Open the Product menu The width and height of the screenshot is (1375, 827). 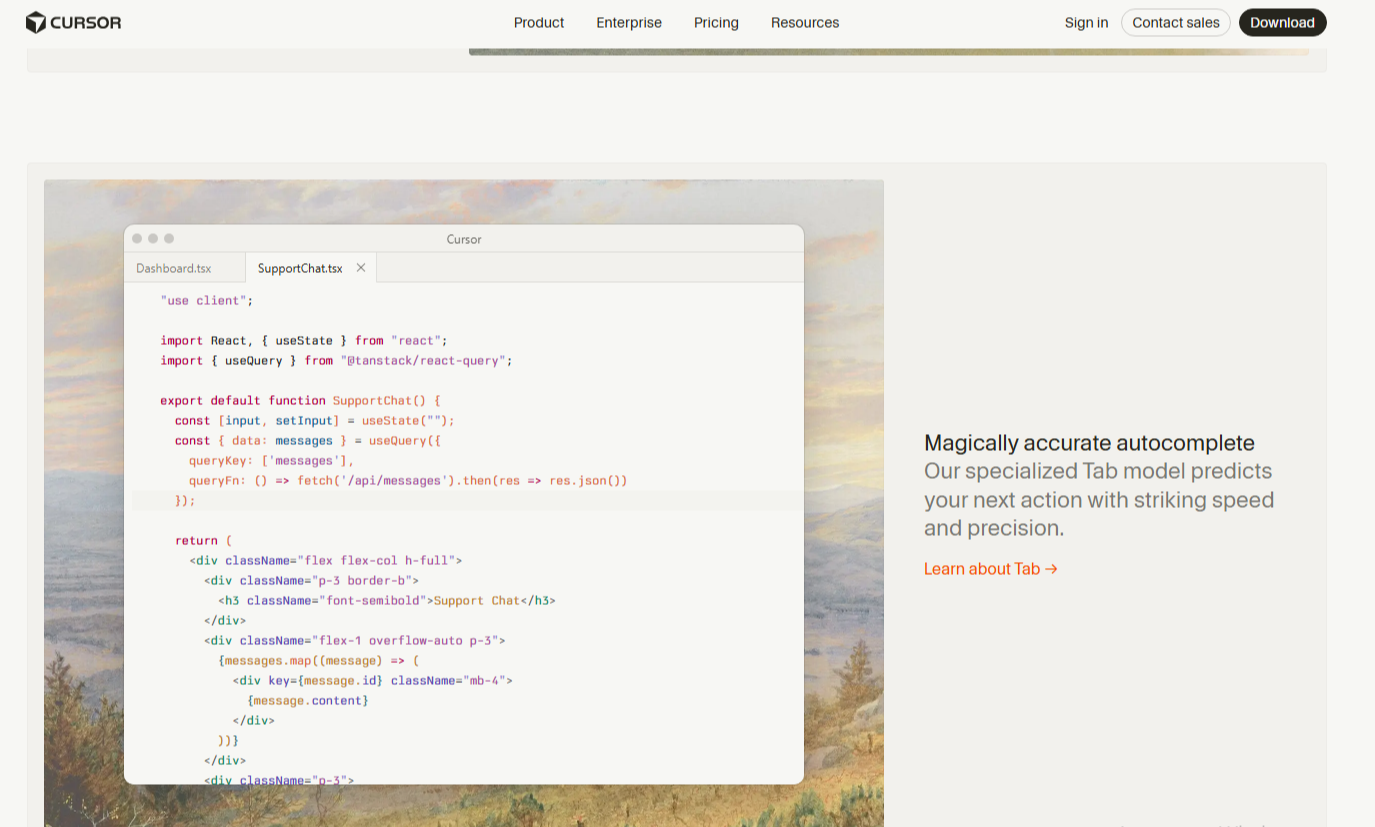click(539, 22)
